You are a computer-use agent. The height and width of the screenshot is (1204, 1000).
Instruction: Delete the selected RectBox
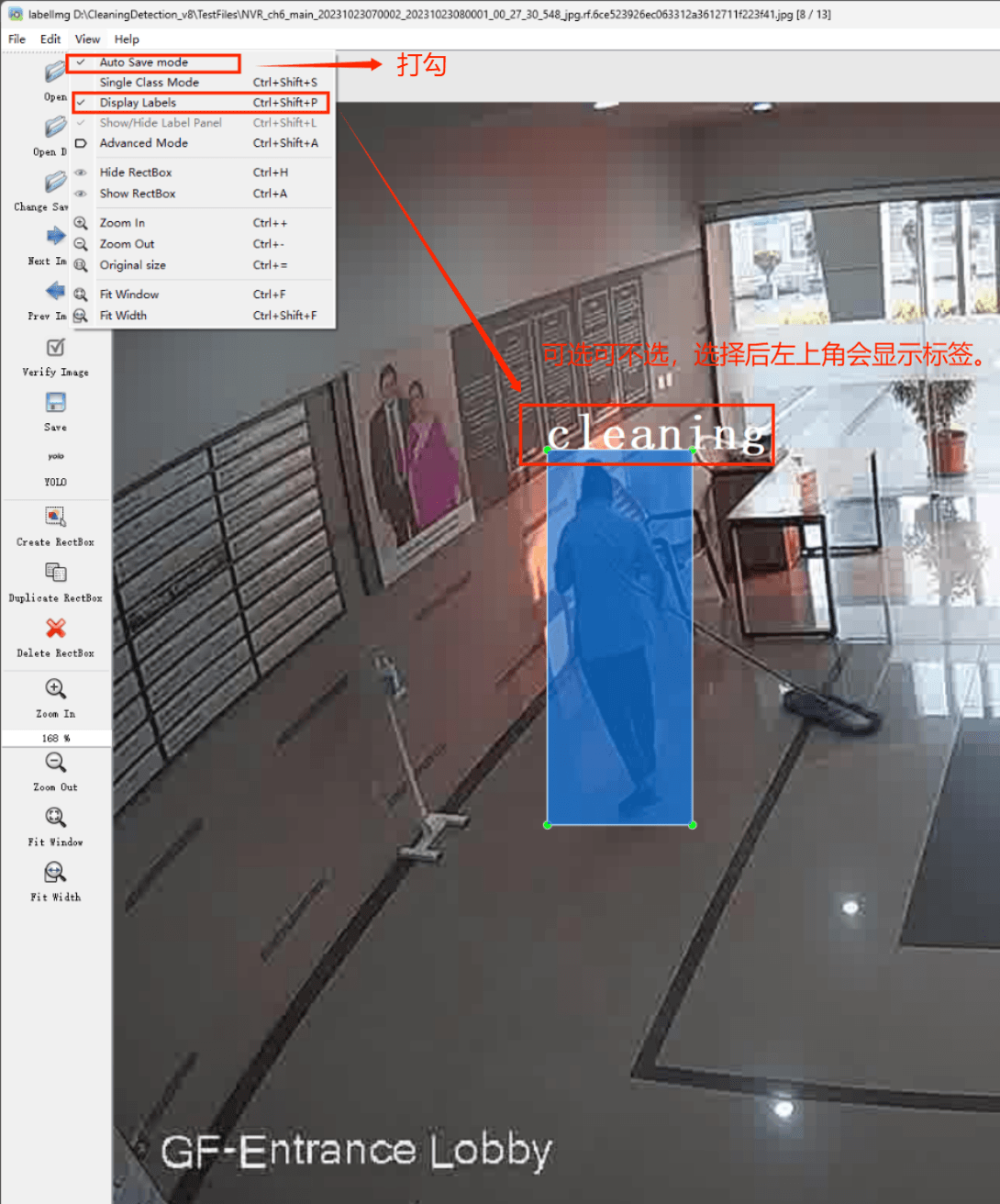click(55, 629)
